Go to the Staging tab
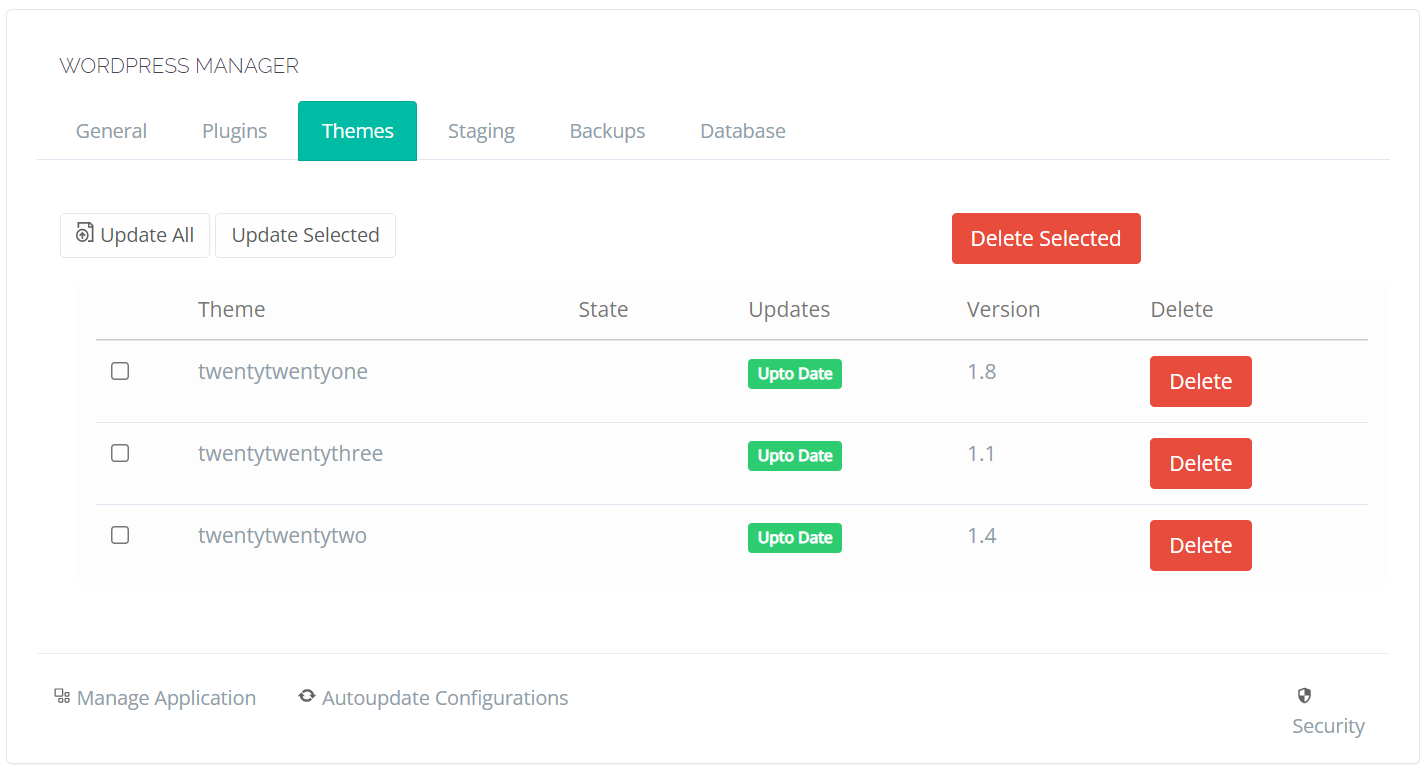Screen dimensions: 1420x772 [x=481, y=131]
